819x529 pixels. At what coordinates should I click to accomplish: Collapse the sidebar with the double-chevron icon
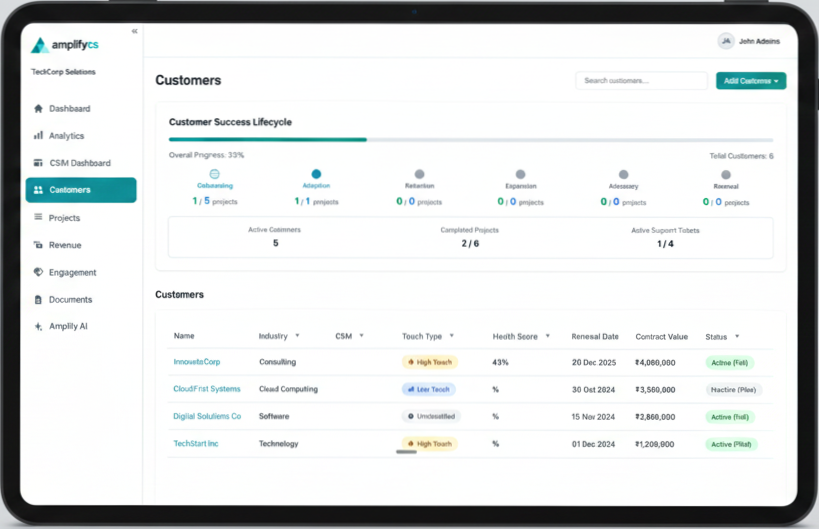[x=134, y=31]
